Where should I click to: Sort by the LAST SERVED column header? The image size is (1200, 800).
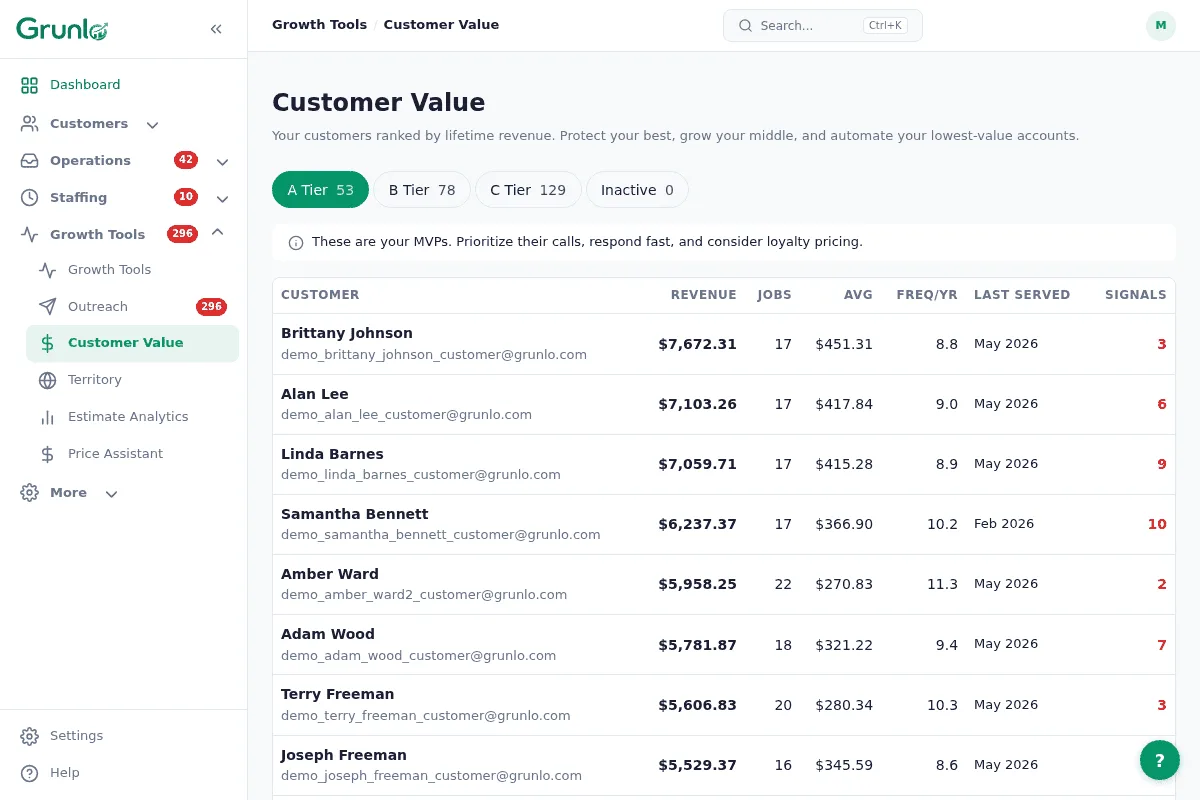(1022, 295)
